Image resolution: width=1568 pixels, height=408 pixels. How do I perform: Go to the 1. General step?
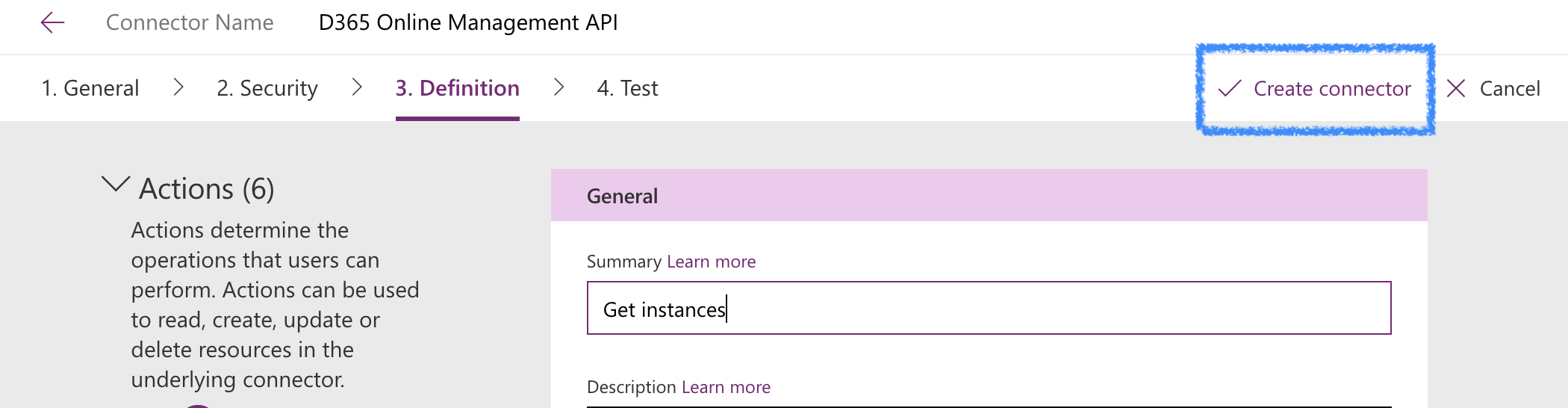click(90, 88)
